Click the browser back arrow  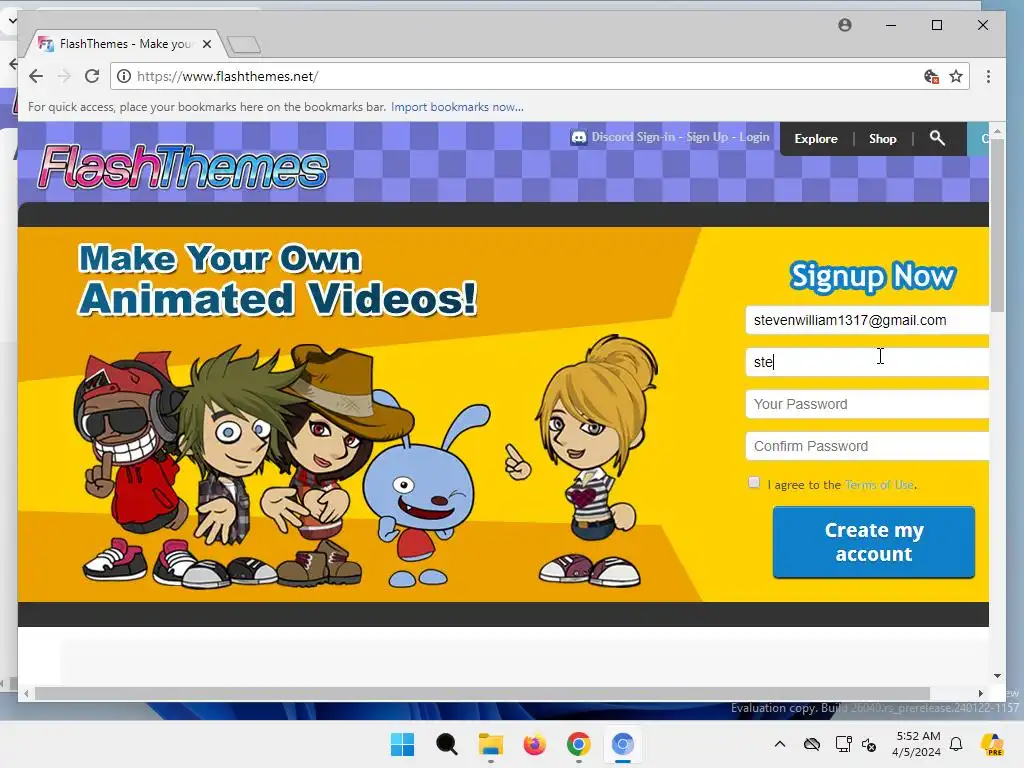pos(36,76)
